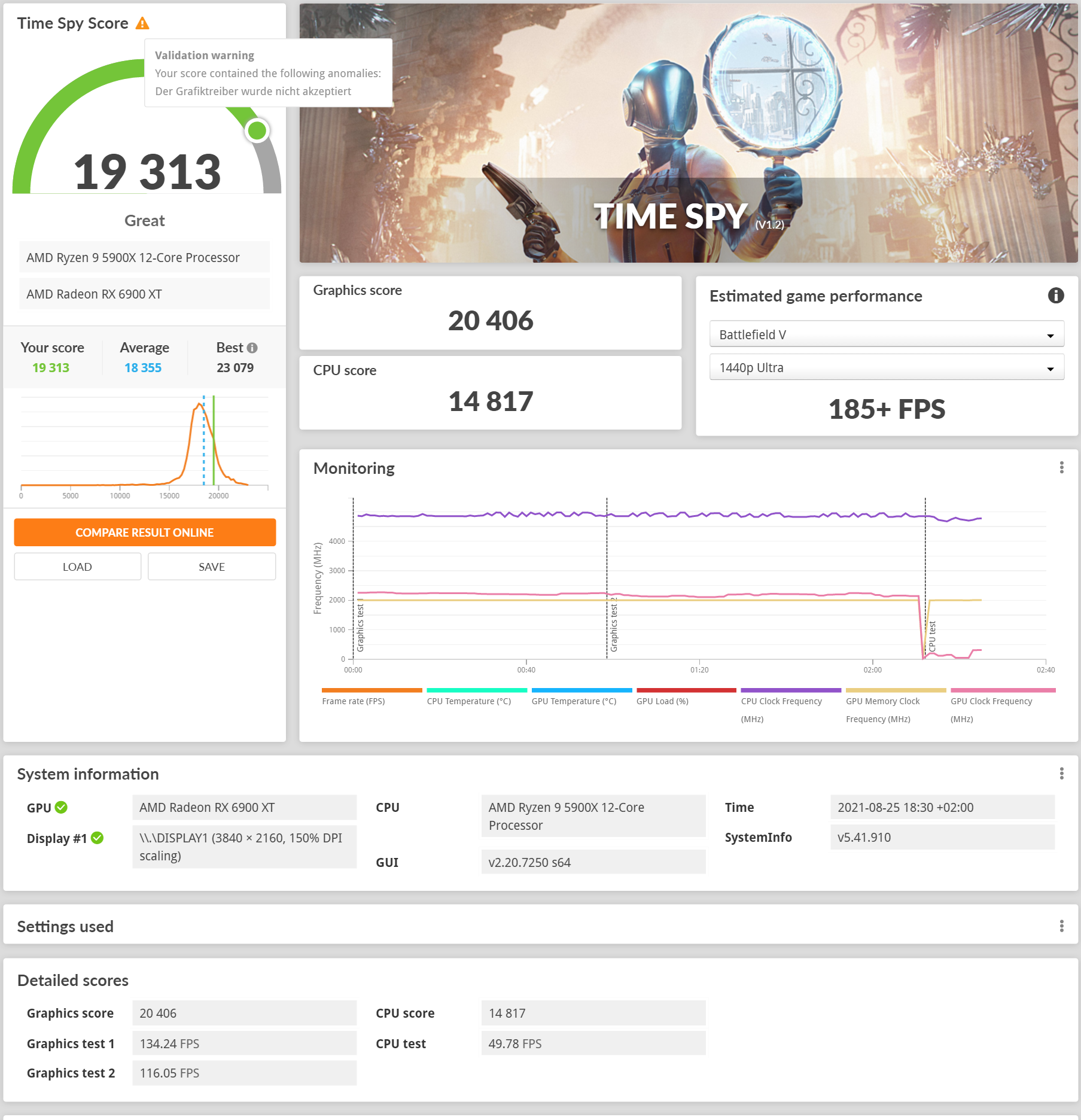The width and height of the screenshot is (1081, 1120).
Task: Click the green check next to Display #1
Action: point(98,838)
